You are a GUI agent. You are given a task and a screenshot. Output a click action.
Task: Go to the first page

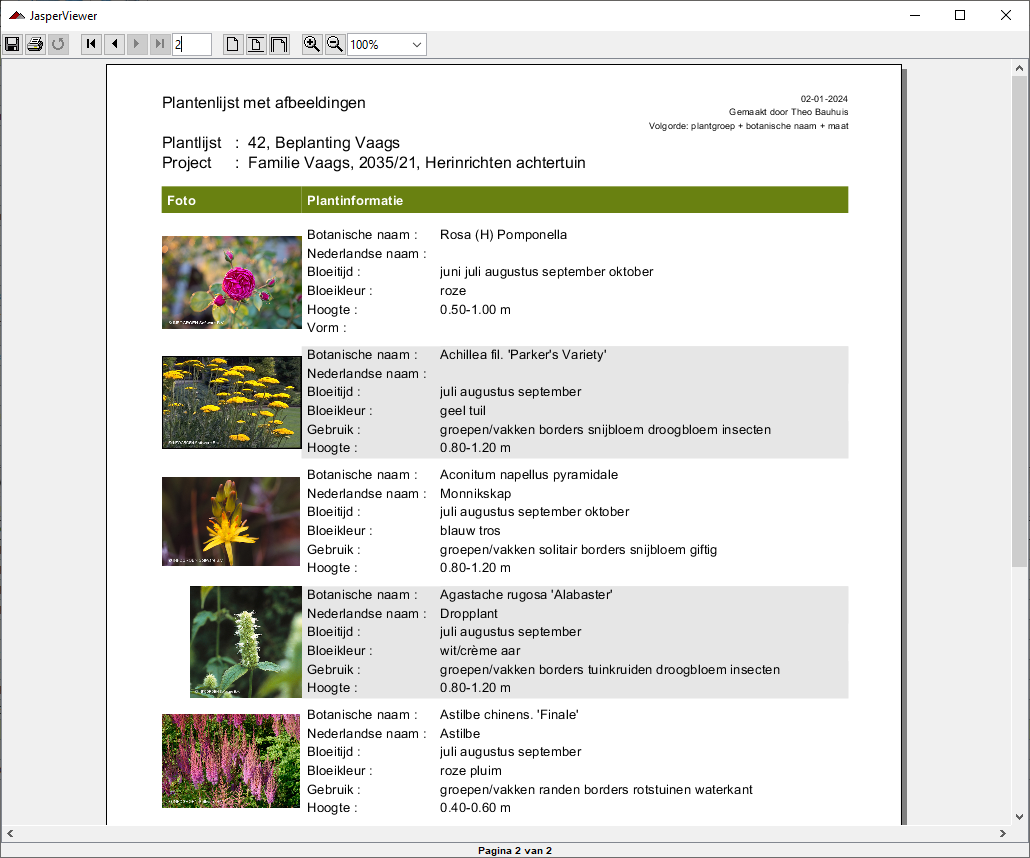91,44
